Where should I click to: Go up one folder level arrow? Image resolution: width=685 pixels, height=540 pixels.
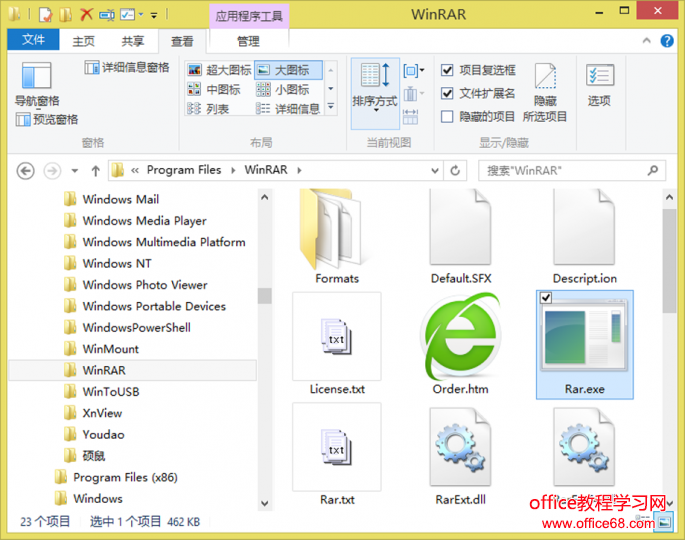click(96, 170)
